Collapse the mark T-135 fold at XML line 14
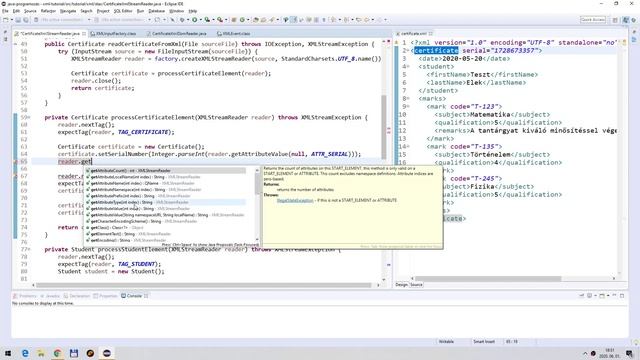The height and width of the screenshot is (360, 640). pyautogui.click(x=408, y=147)
